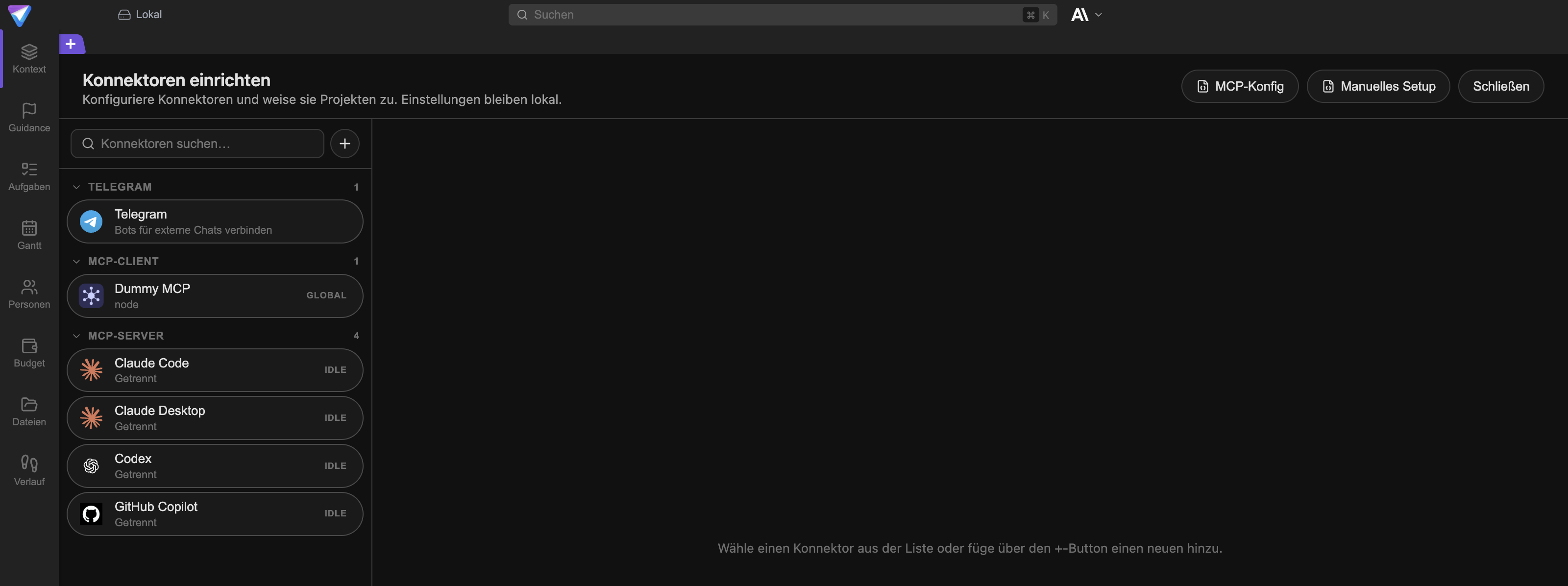Click the document icon in Manuelles Setup button
Image resolution: width=1568 pixels, height=586 pixels.
[x=1328, y=86]
